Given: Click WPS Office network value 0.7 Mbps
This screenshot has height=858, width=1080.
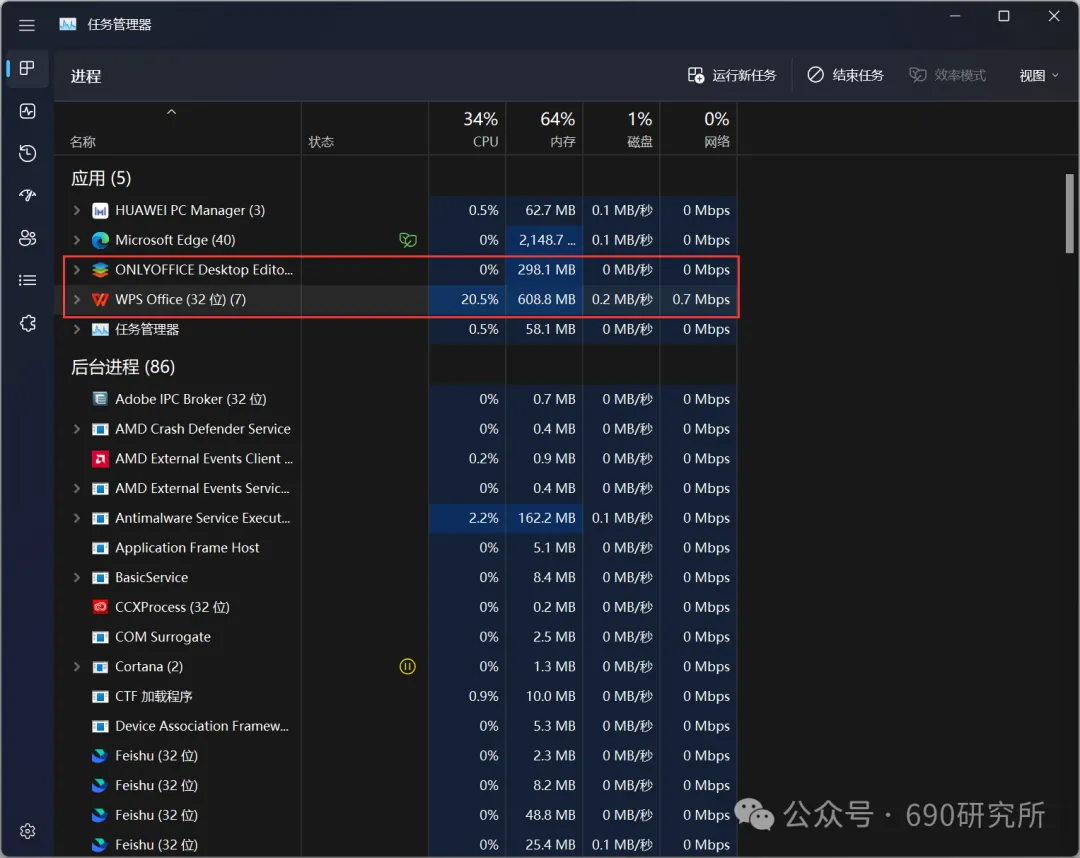Looking at the screenshot, I should (700, 300).
